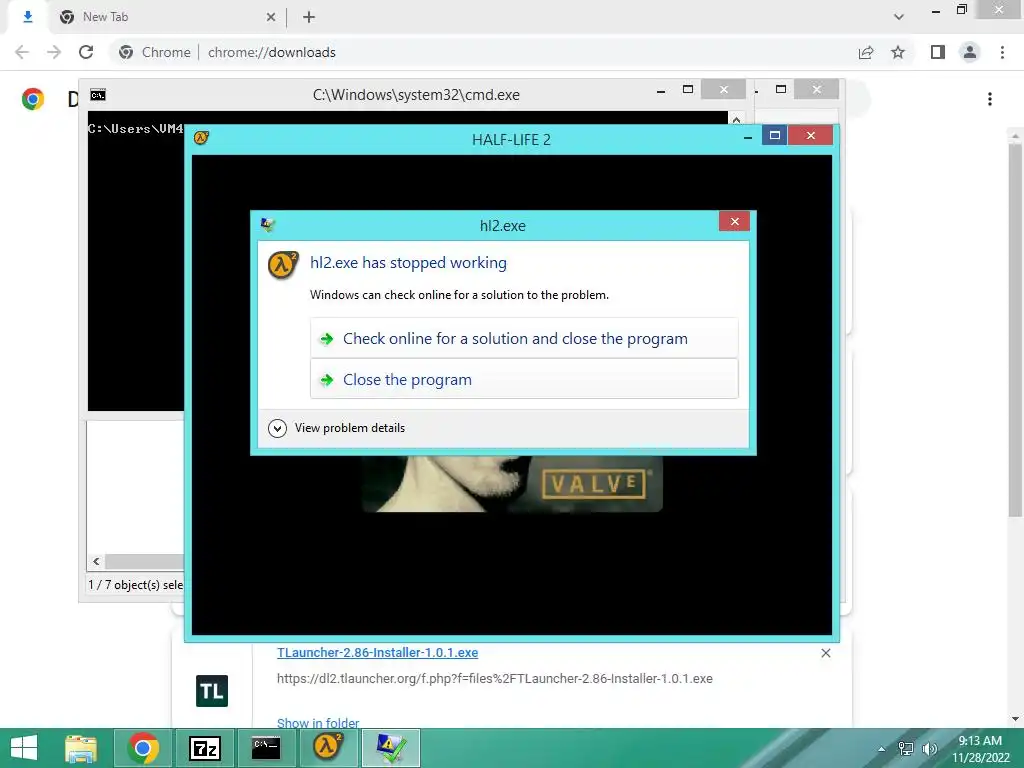Open volume tray icon

click(x=929, y=748)
